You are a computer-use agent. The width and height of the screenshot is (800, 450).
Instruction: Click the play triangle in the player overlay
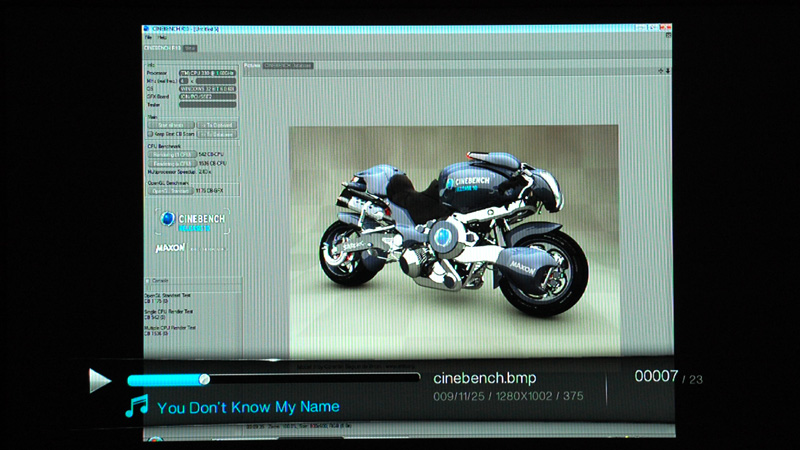tap(99, 381)
